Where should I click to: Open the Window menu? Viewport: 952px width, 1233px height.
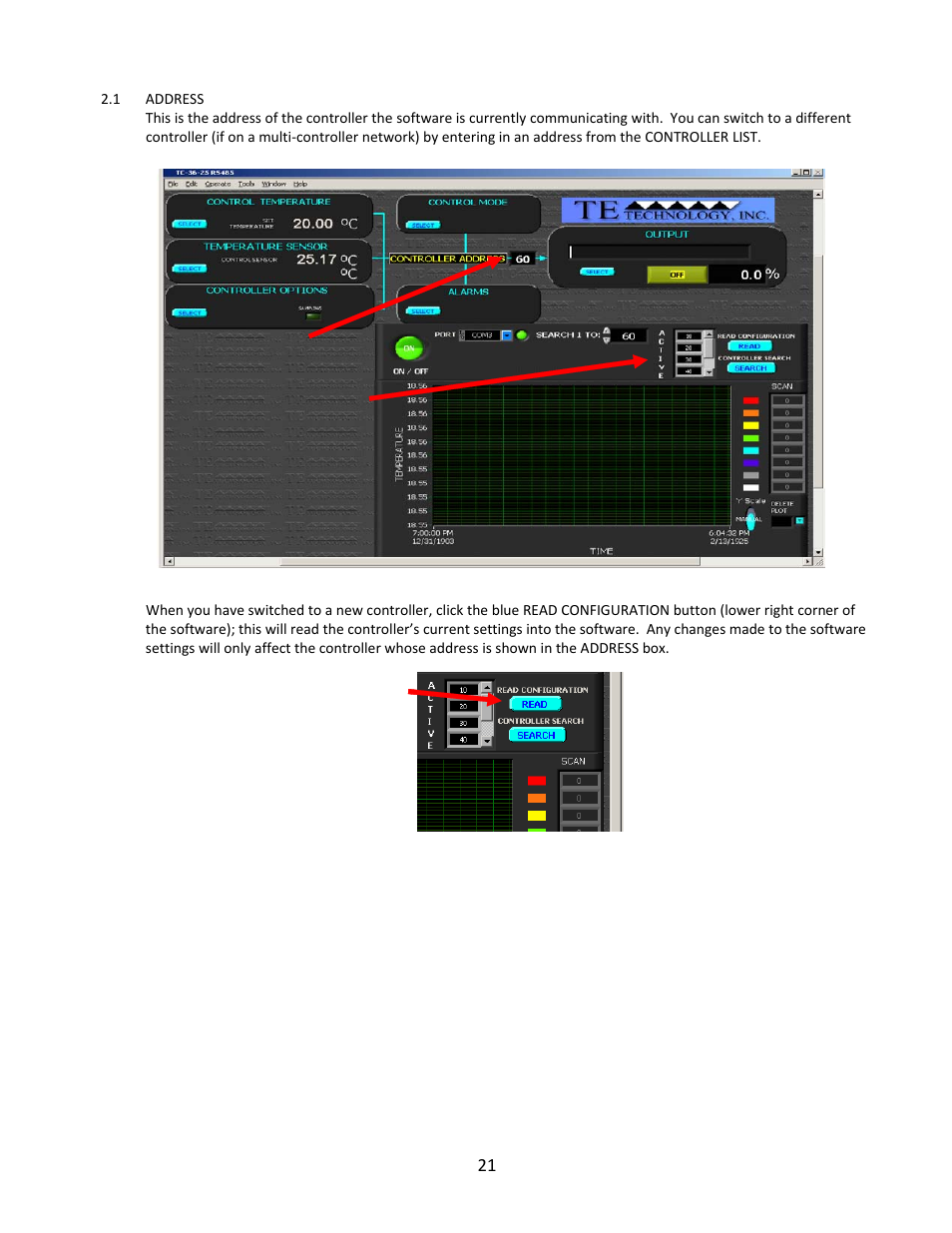[273, 184]
